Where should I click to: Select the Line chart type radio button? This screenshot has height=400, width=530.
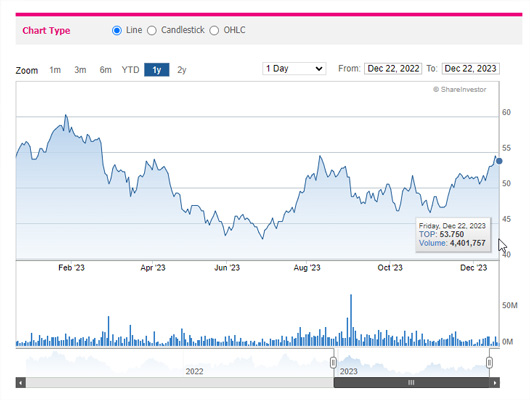[117, 31]
